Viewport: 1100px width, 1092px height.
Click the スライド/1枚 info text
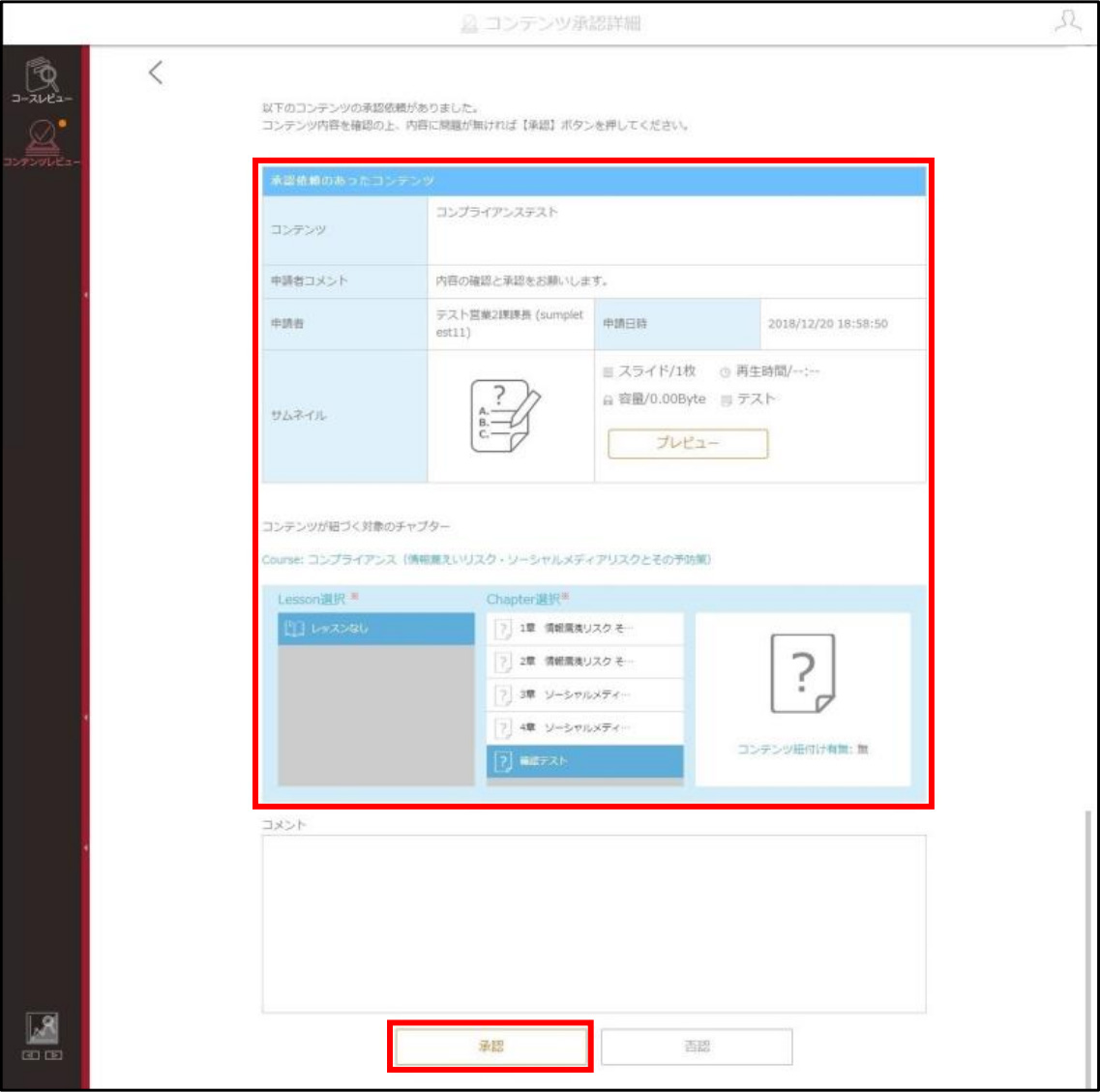(649, 371)
